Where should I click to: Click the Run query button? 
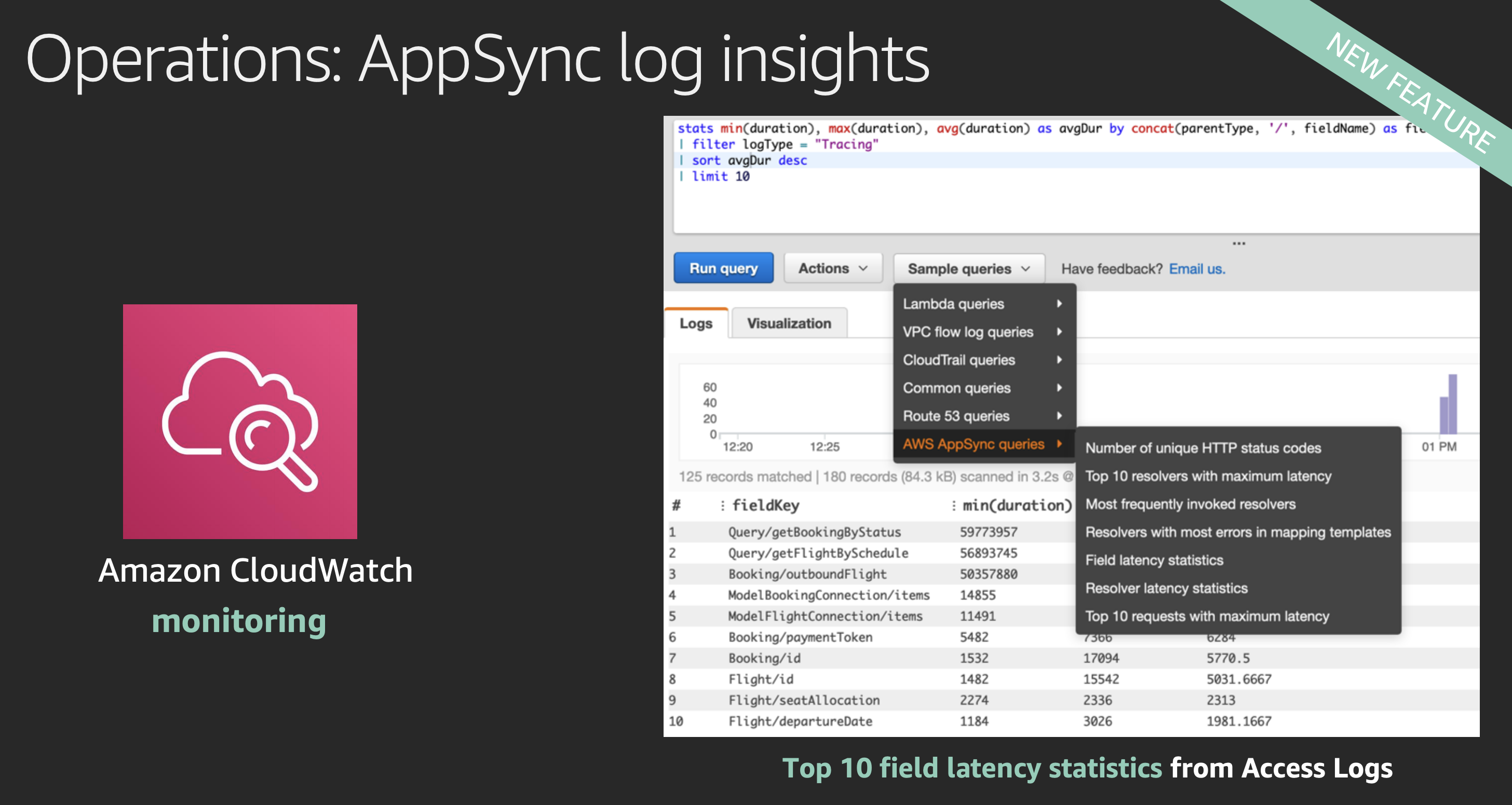pos(723,269)
